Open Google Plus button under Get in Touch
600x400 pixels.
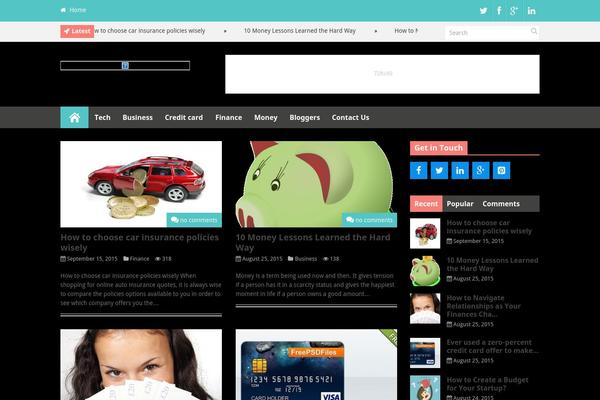[481, 170]
